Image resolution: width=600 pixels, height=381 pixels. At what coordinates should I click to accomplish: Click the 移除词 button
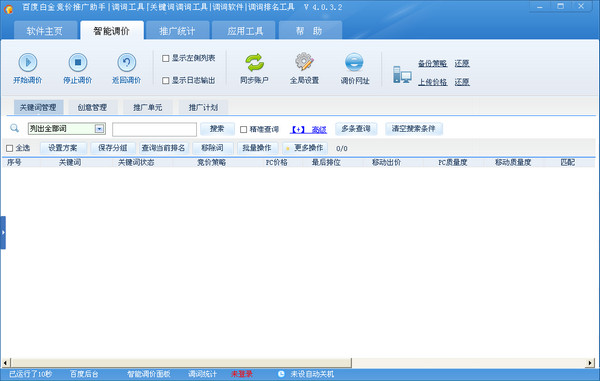point(212,148)
